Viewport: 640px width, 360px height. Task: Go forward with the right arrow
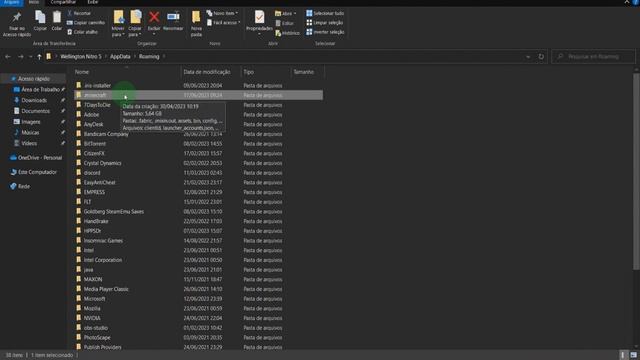click(20, 57)
